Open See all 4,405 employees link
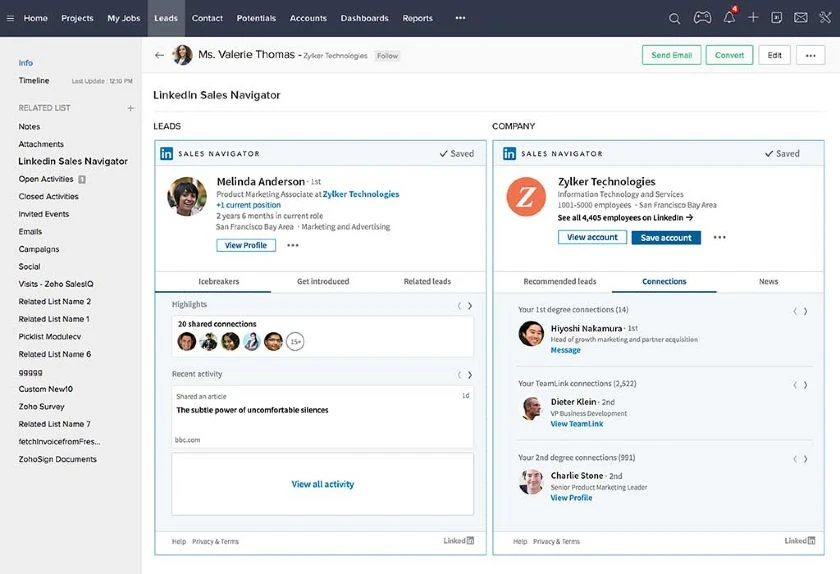 pos(625,218)
